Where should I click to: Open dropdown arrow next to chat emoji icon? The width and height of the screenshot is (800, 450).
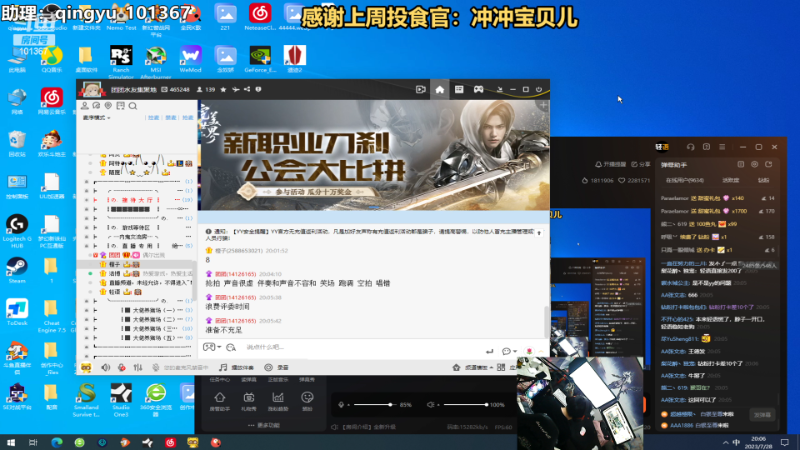pyautogui.click(x=219, y=347)
